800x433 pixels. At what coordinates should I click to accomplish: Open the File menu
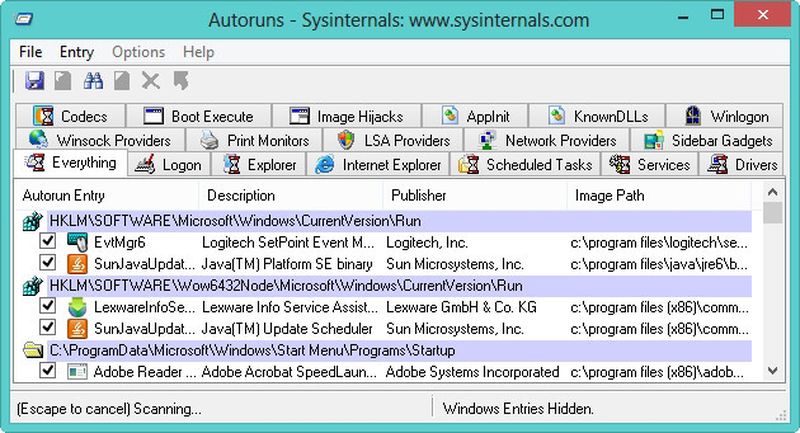tap(31, 52)
